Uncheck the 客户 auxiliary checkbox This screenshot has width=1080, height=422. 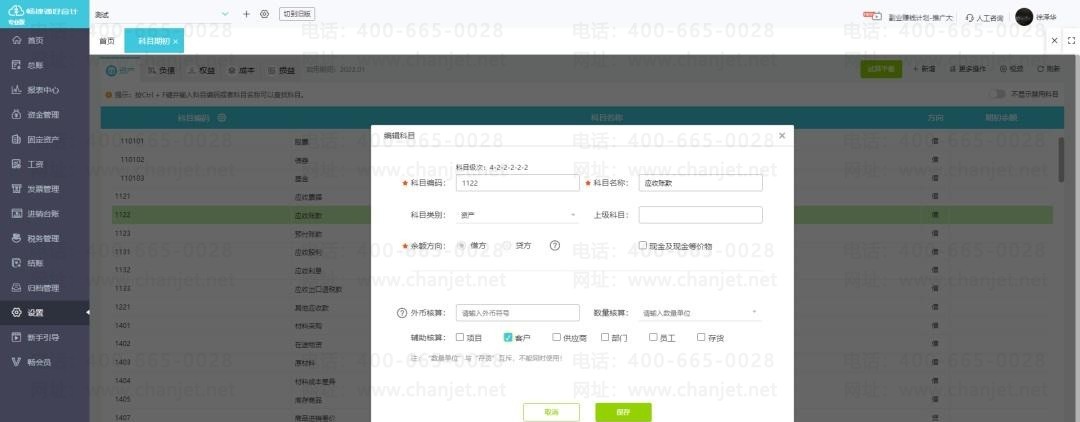click(508, 337)
